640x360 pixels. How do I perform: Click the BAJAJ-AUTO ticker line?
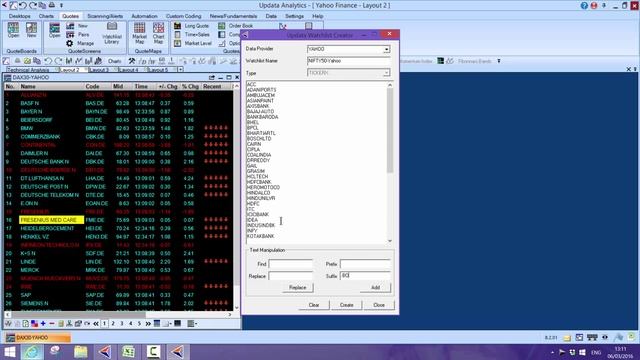pos(260,111)
